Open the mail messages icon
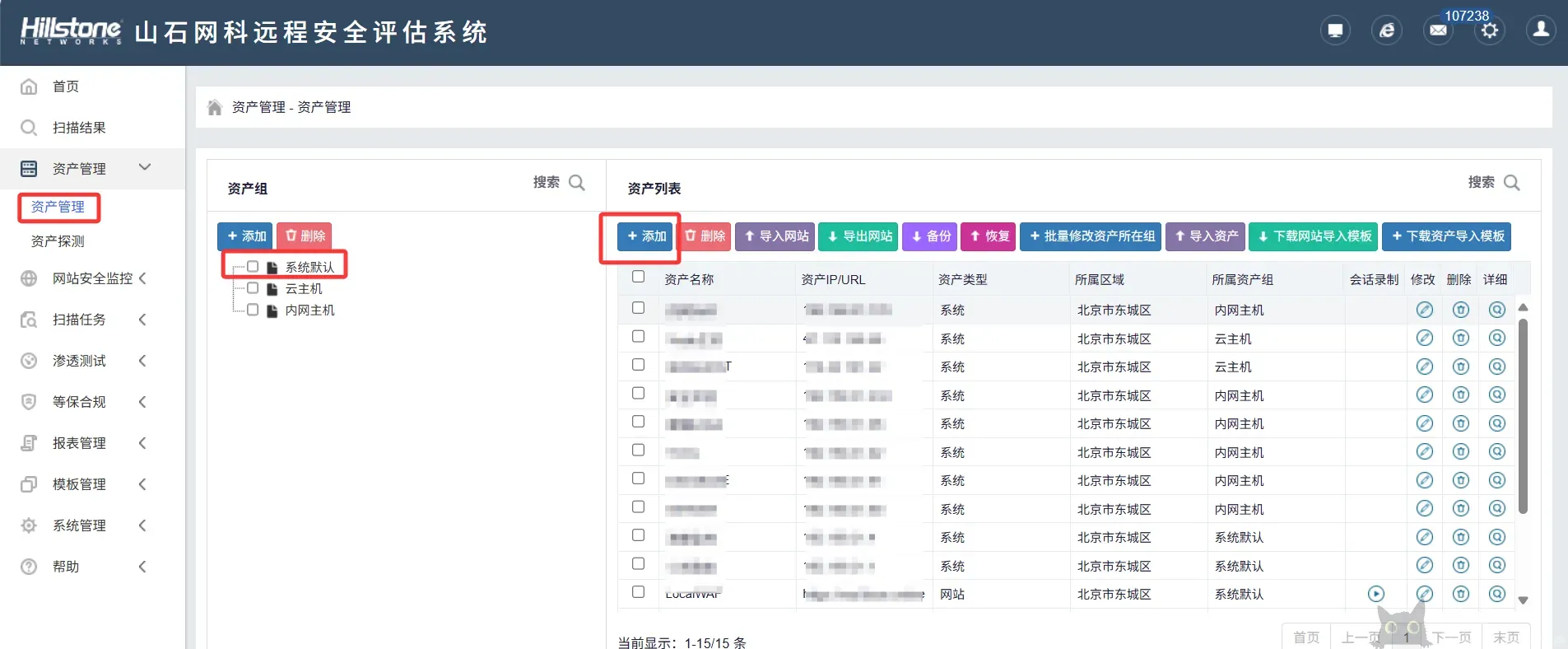Image resolution: width=1568 pixels, height=649 pixels. tap(1438, 31)
